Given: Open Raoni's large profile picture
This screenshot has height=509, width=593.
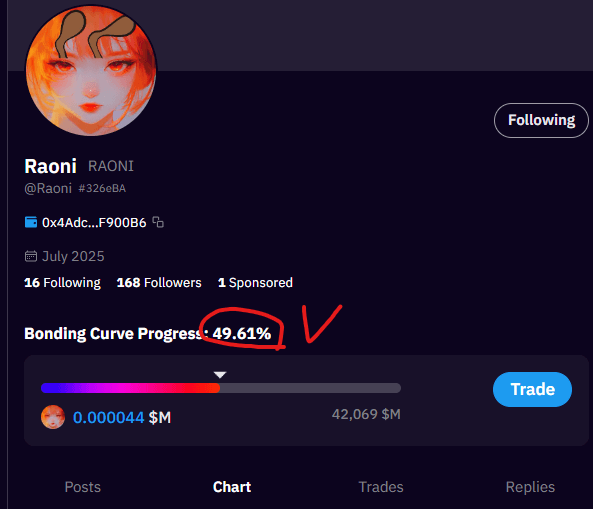Looking at the screenshot, I should (91, 70).
